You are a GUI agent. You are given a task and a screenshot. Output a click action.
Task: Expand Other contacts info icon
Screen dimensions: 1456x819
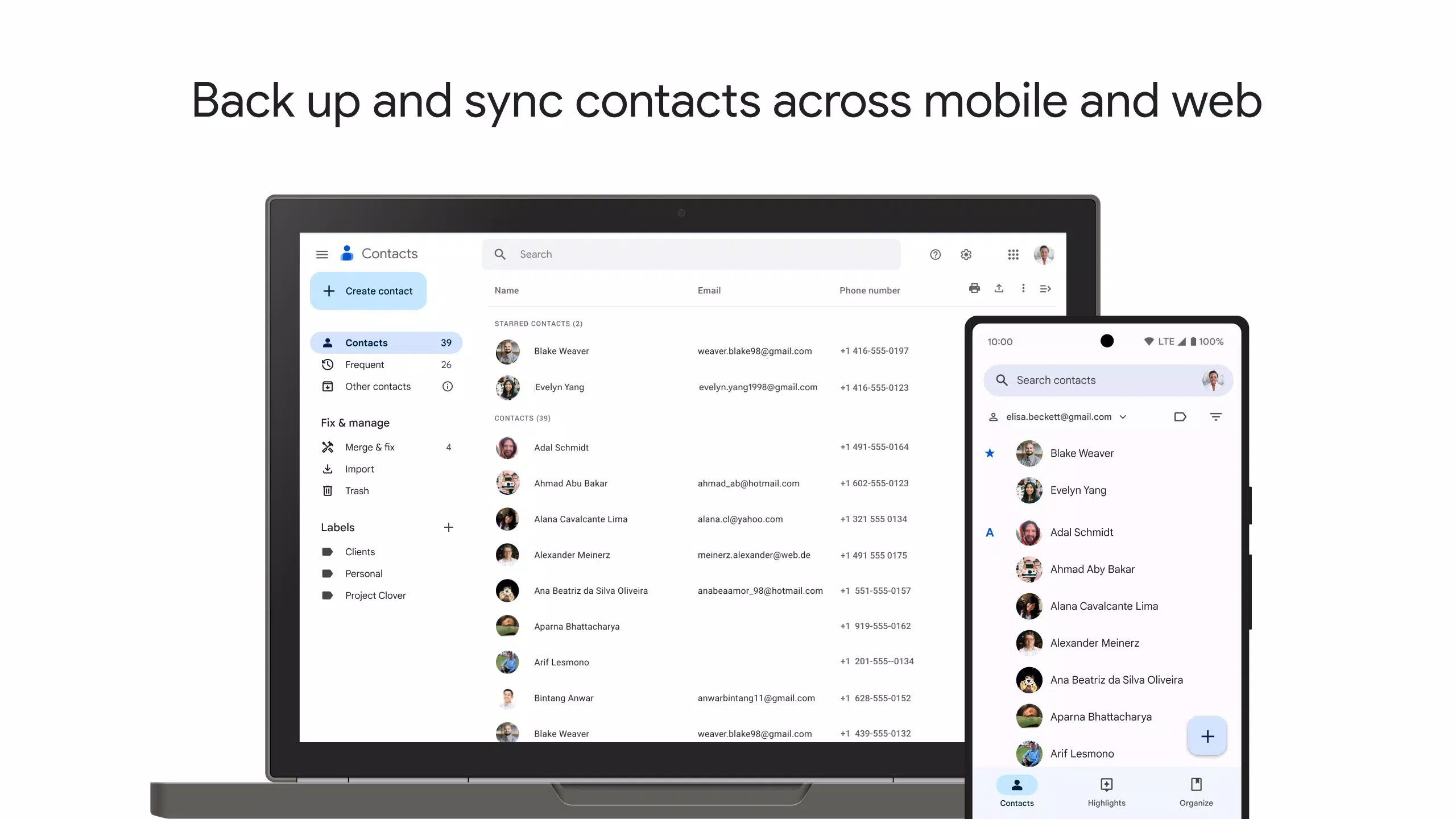448,386
